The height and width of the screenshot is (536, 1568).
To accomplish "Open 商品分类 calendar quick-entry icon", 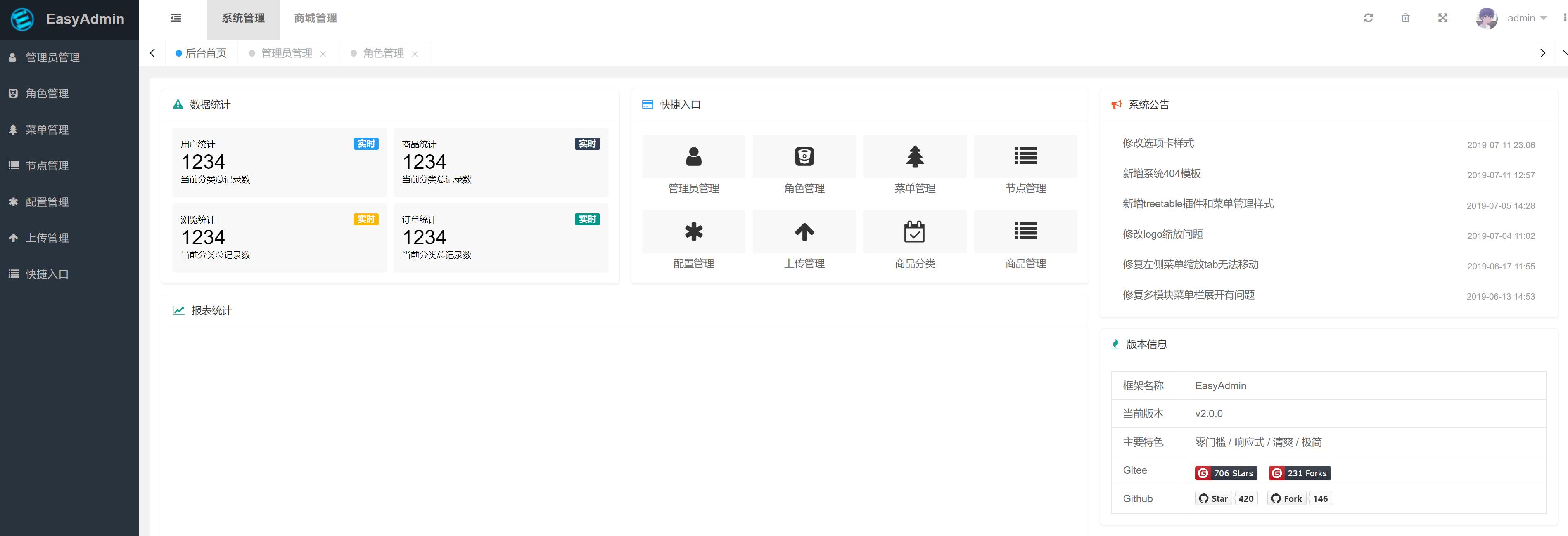I will click(914, 232).
